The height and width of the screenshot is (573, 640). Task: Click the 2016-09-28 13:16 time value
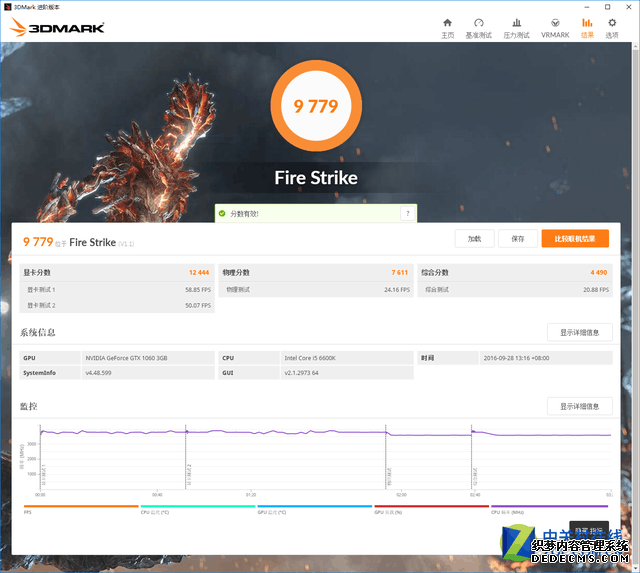[x=516, y=358]
